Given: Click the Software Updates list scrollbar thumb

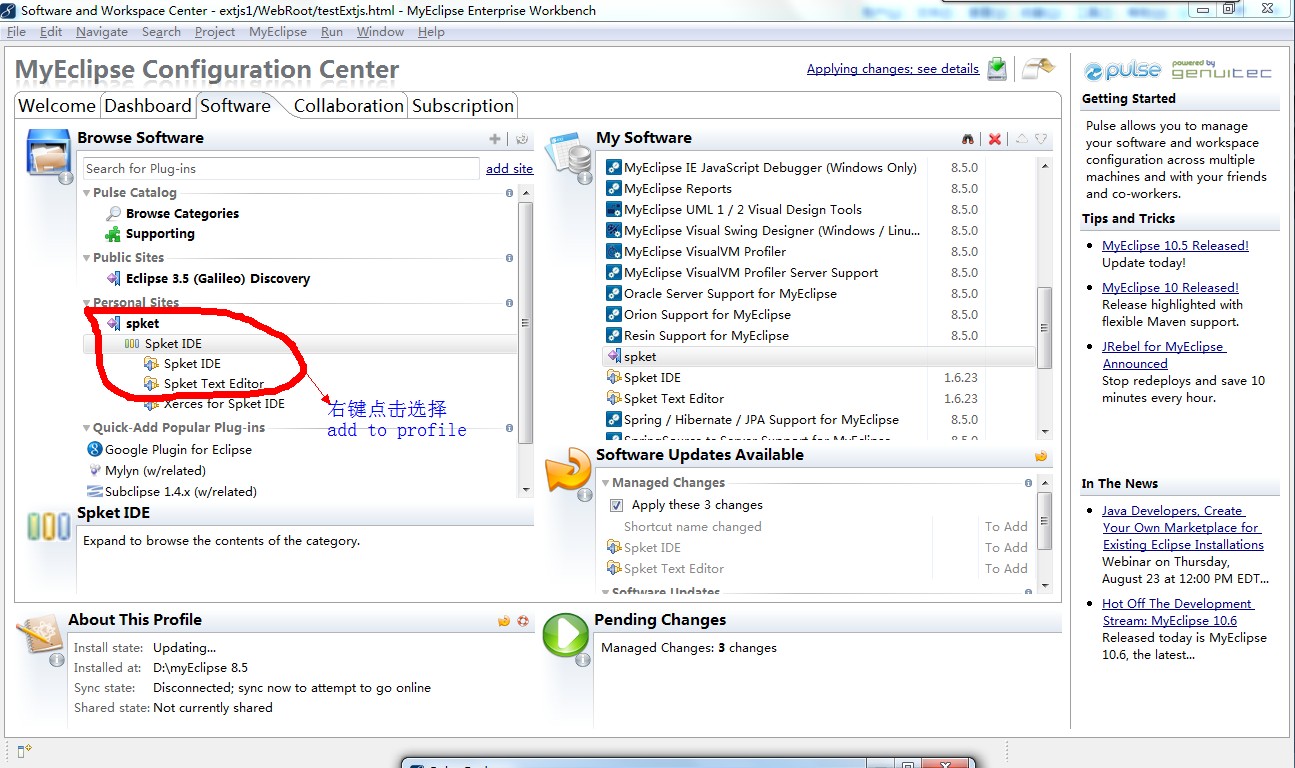Looking at the screenshot, I should pos(1044,520).
